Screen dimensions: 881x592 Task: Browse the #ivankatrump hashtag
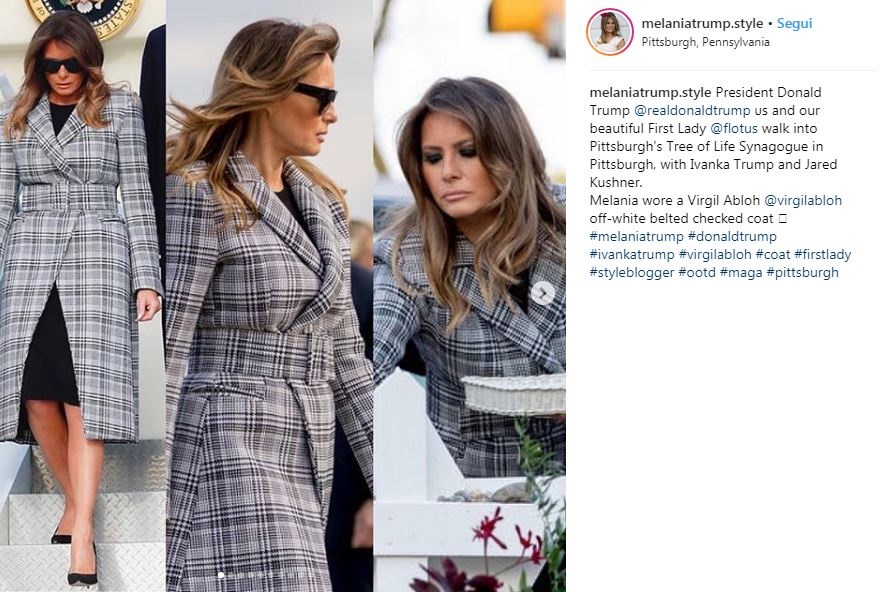(632, 254)
